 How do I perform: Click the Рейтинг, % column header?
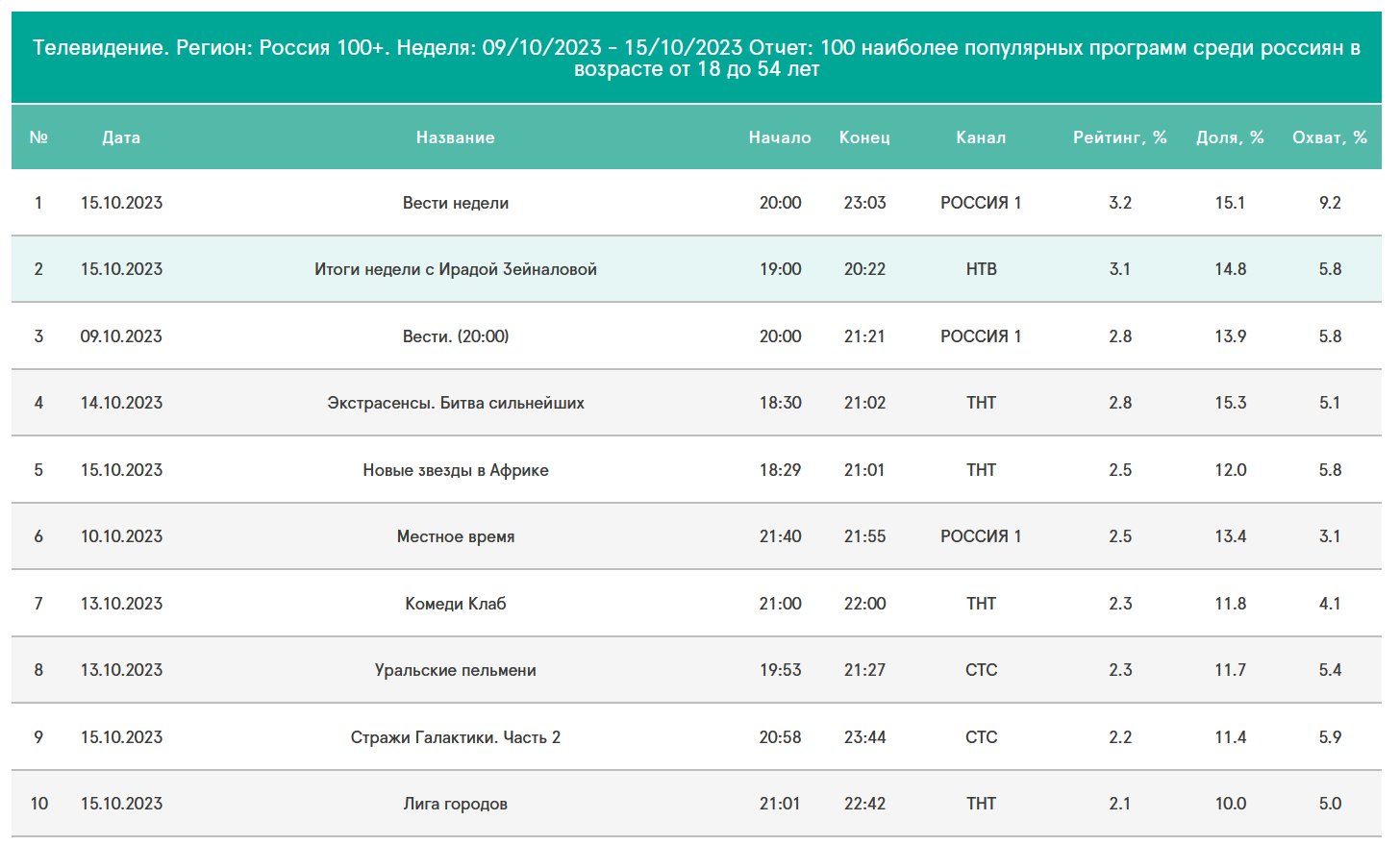coord(1120,137)
